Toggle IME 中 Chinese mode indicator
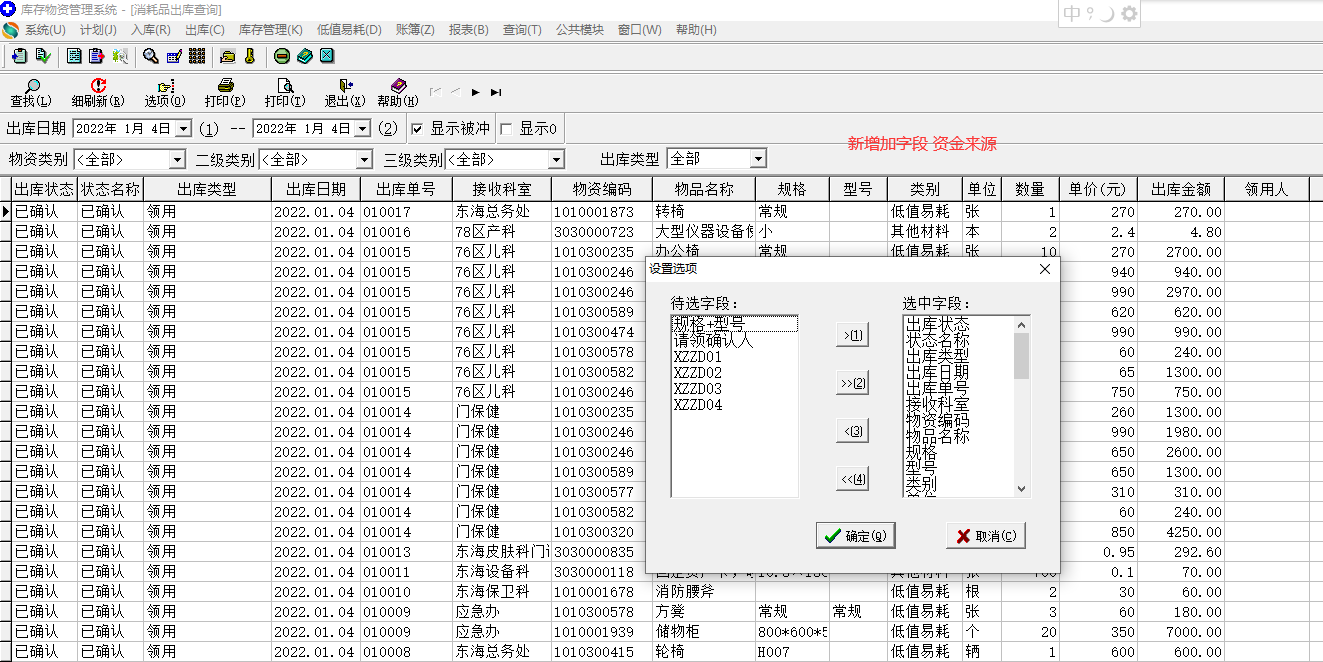Image resolution: width=1323 pixels, height=662 pixels. [x=1073, y=14]
